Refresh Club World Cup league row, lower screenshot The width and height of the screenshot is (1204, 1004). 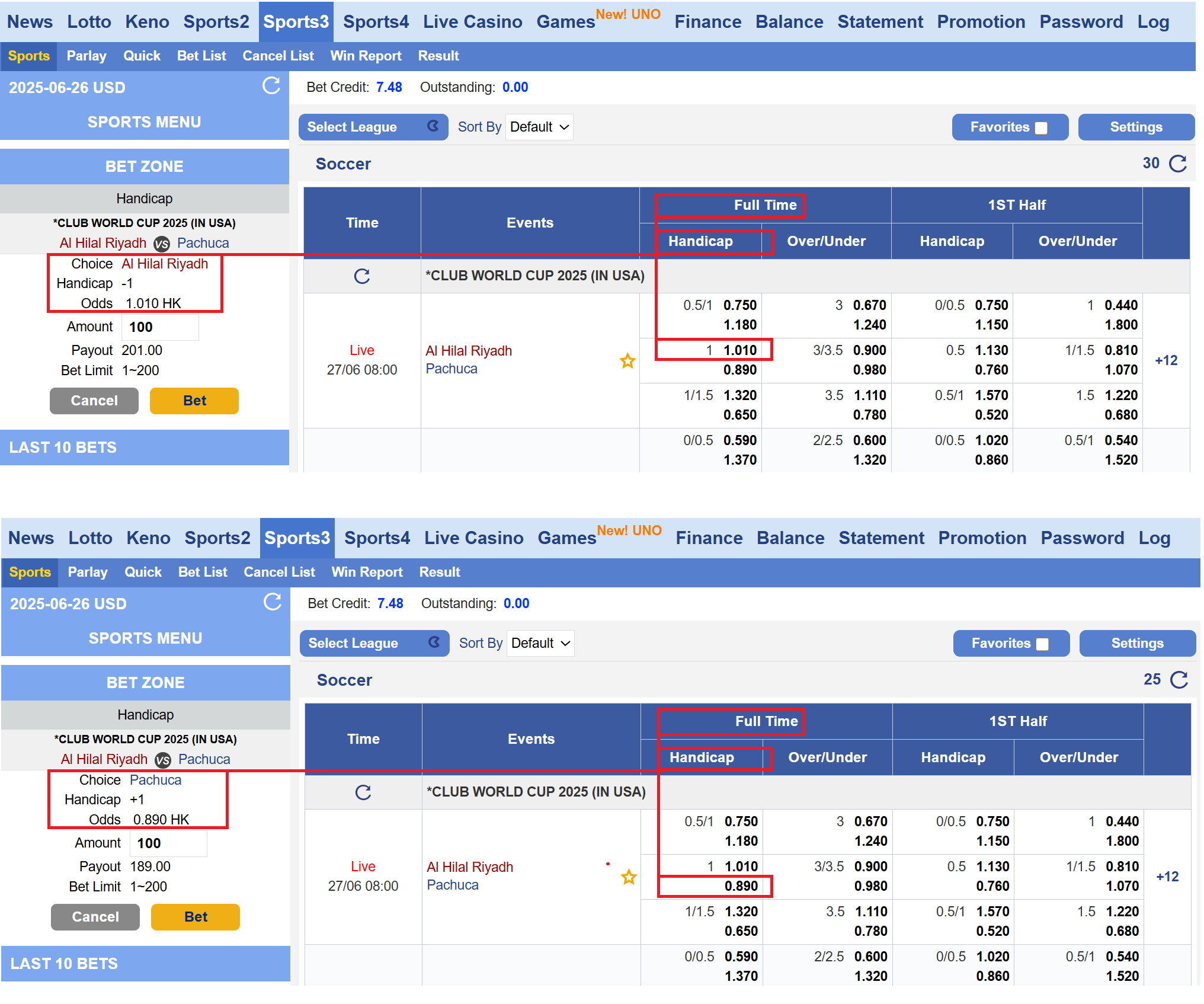(363, 792)
